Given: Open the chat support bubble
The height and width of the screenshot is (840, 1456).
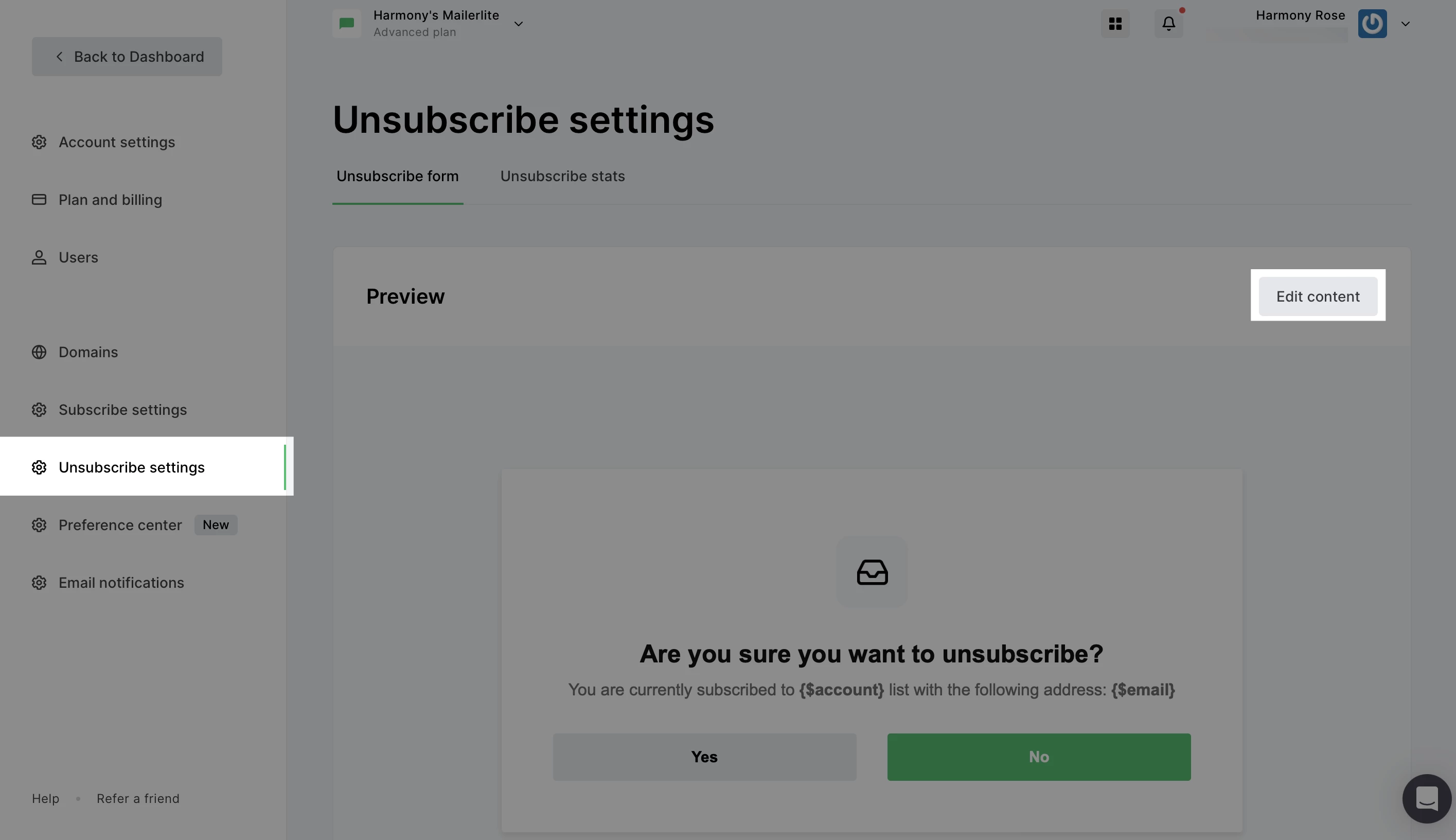Looking at the screenshot, I should point(1427,798).
